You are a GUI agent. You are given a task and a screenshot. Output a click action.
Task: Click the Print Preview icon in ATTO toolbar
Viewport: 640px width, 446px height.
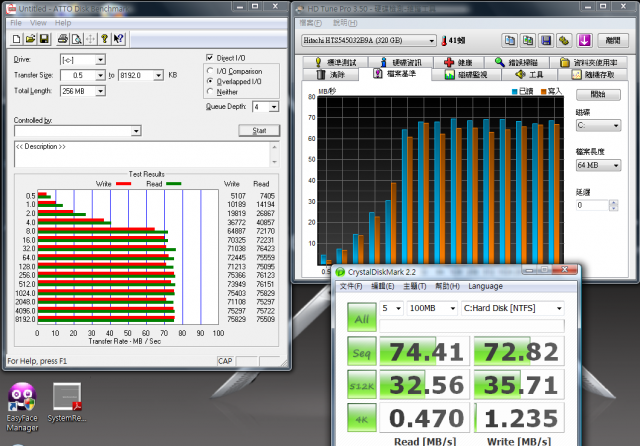pyautogui.click(x=77, y=39)
